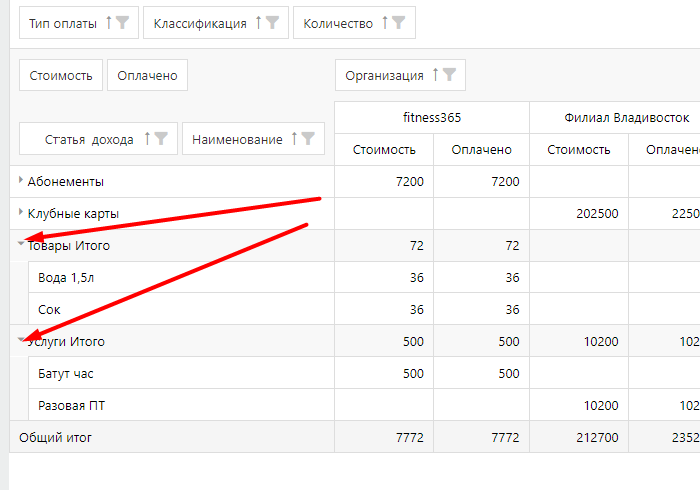Click the 10200 cell in Разовая ПТ row

point(579,405)
